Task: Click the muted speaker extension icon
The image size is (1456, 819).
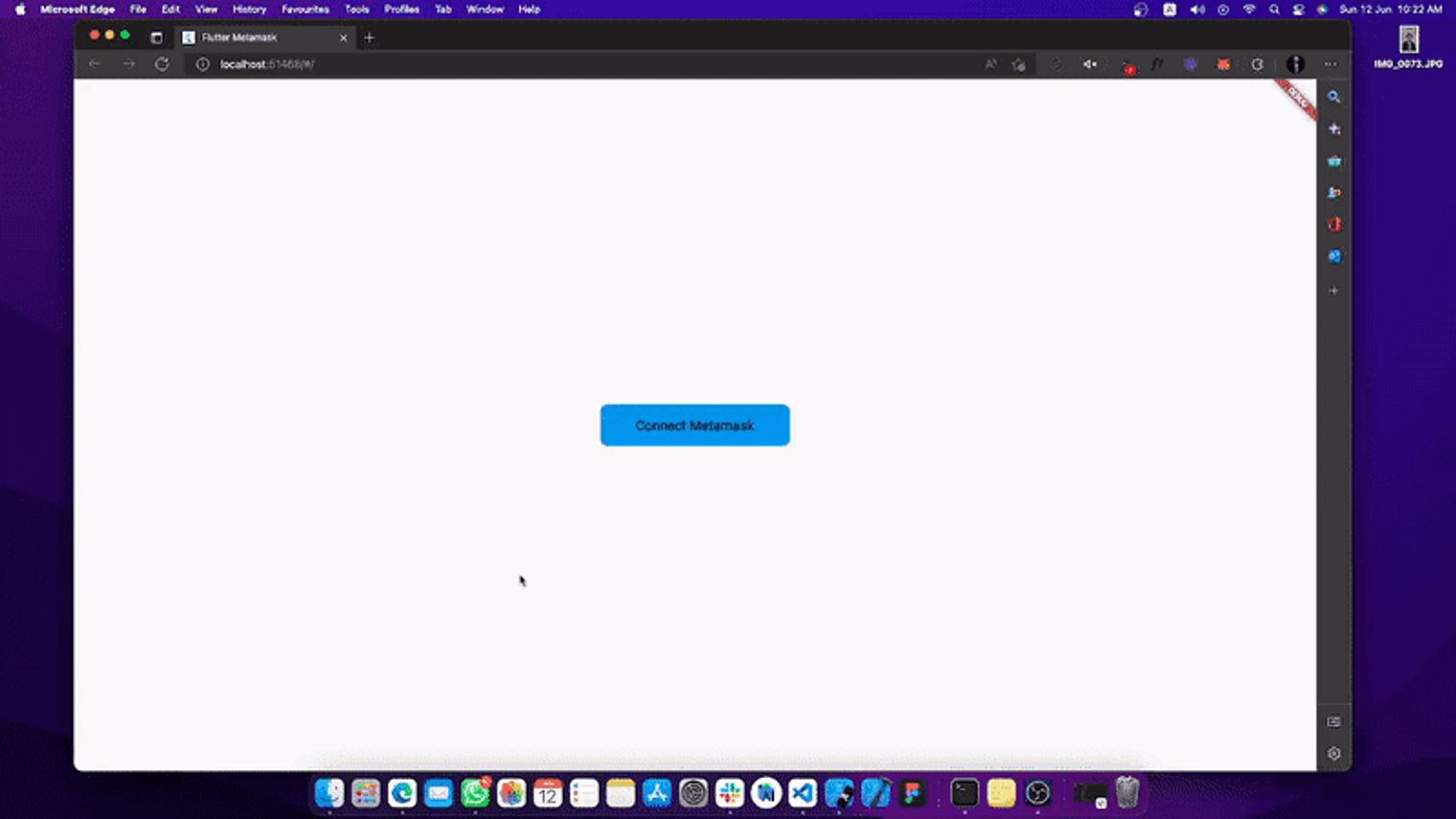Action: [x=1090, y=64]
